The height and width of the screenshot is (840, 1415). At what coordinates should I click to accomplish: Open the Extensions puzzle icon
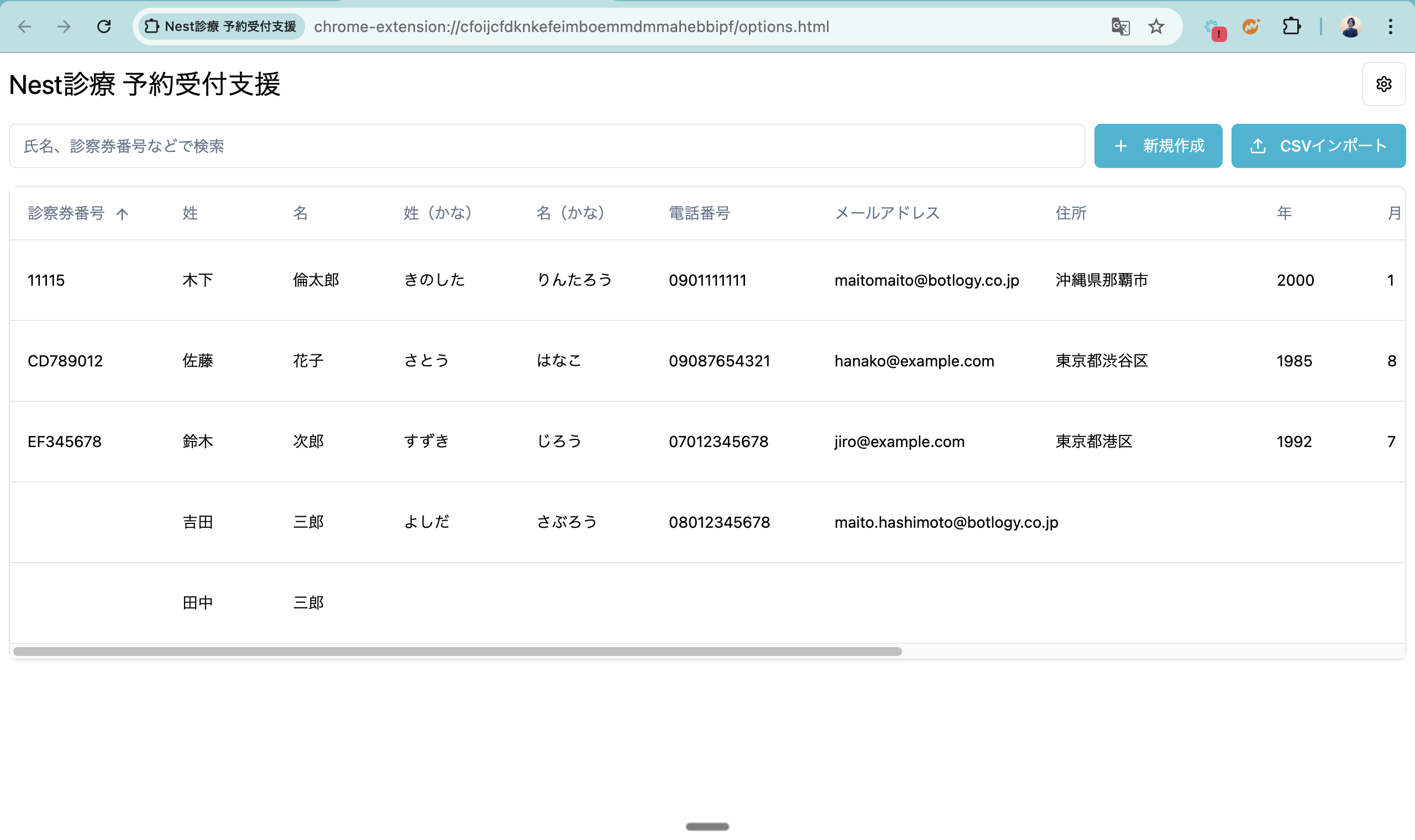[1291, 27]
